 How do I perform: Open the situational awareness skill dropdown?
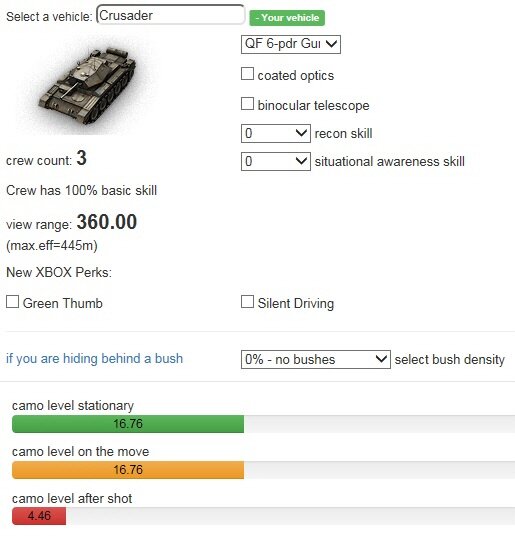(x=276, y=161)
